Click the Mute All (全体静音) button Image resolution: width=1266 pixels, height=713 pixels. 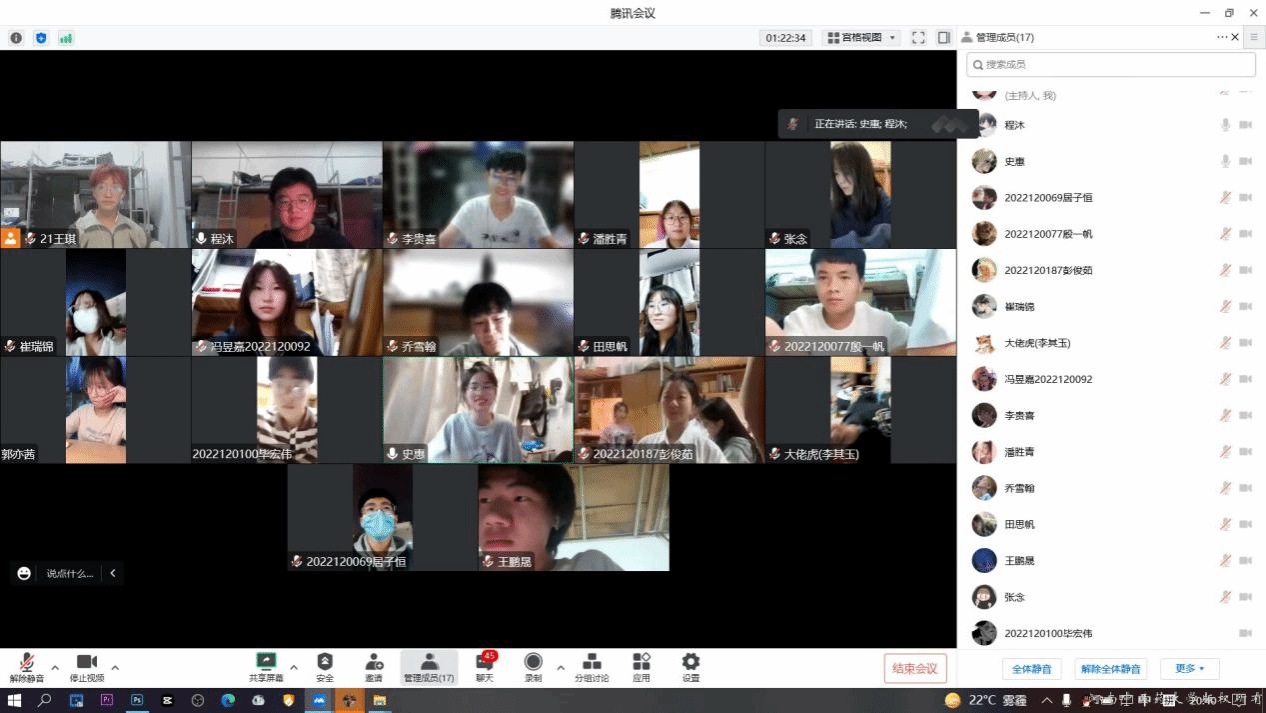(x=1031, y=669)
